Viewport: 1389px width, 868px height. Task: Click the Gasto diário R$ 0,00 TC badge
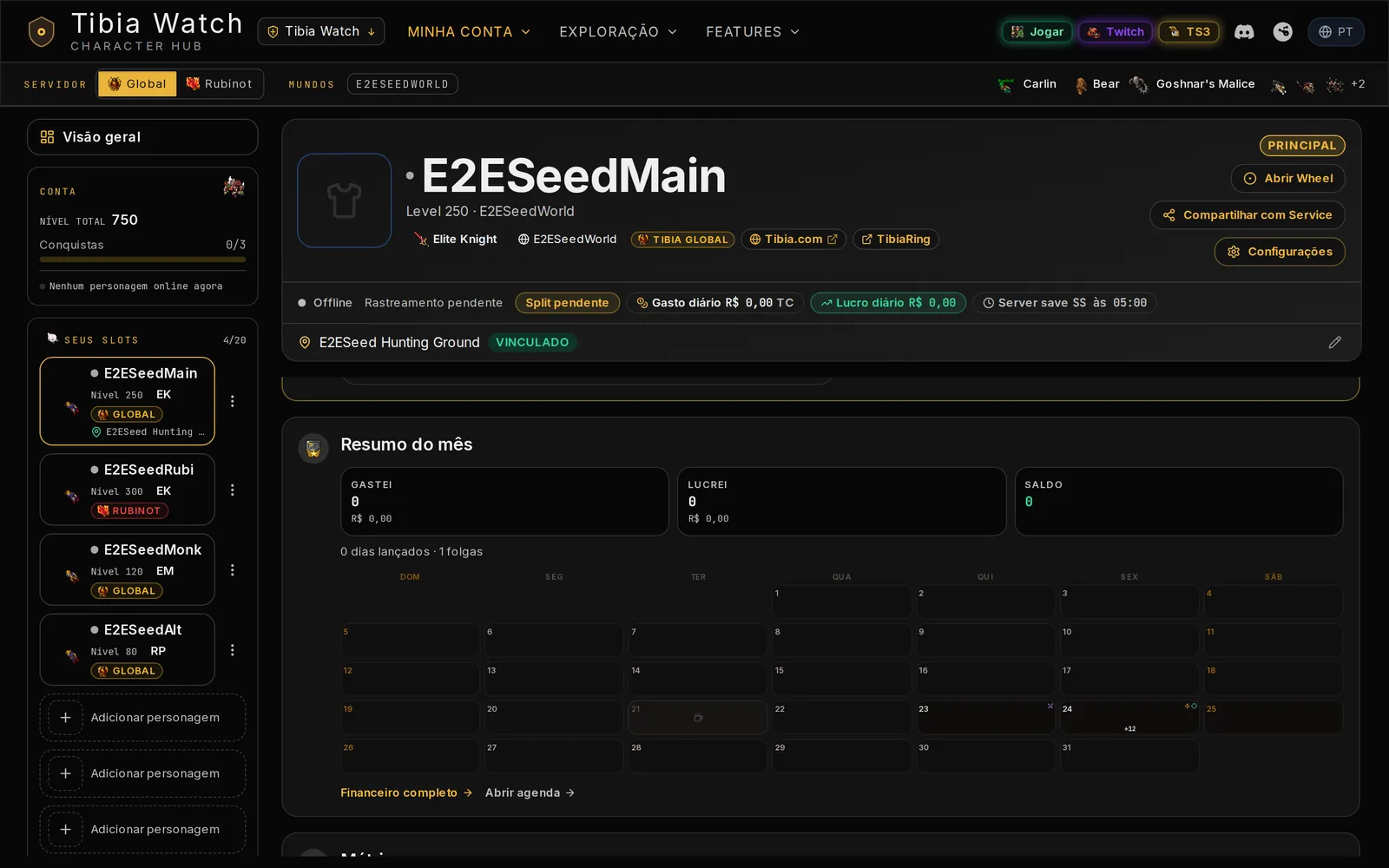pyautogui.click(x=715, y=303)
